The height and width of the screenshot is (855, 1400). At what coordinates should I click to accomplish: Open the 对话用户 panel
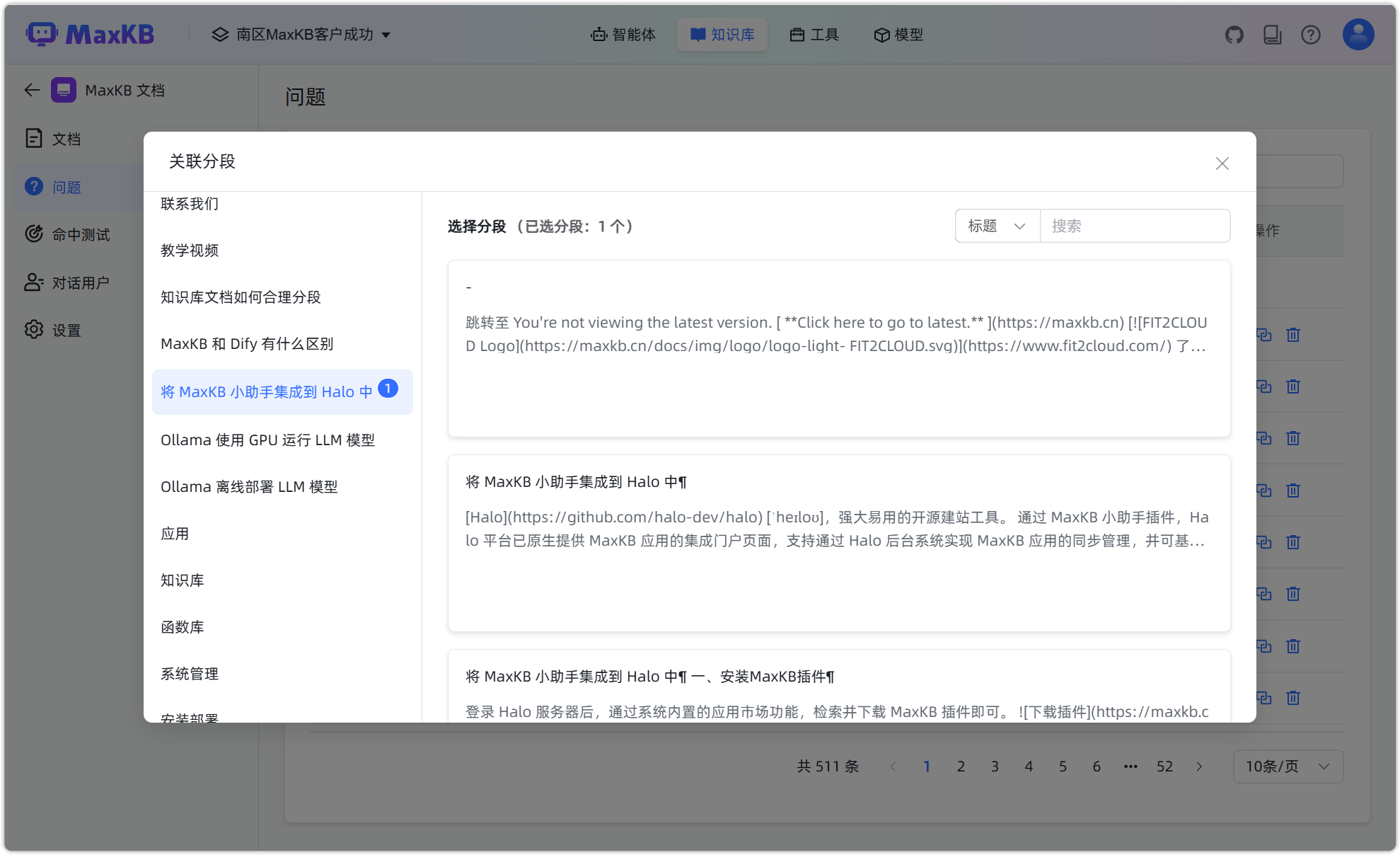[81, 282]
